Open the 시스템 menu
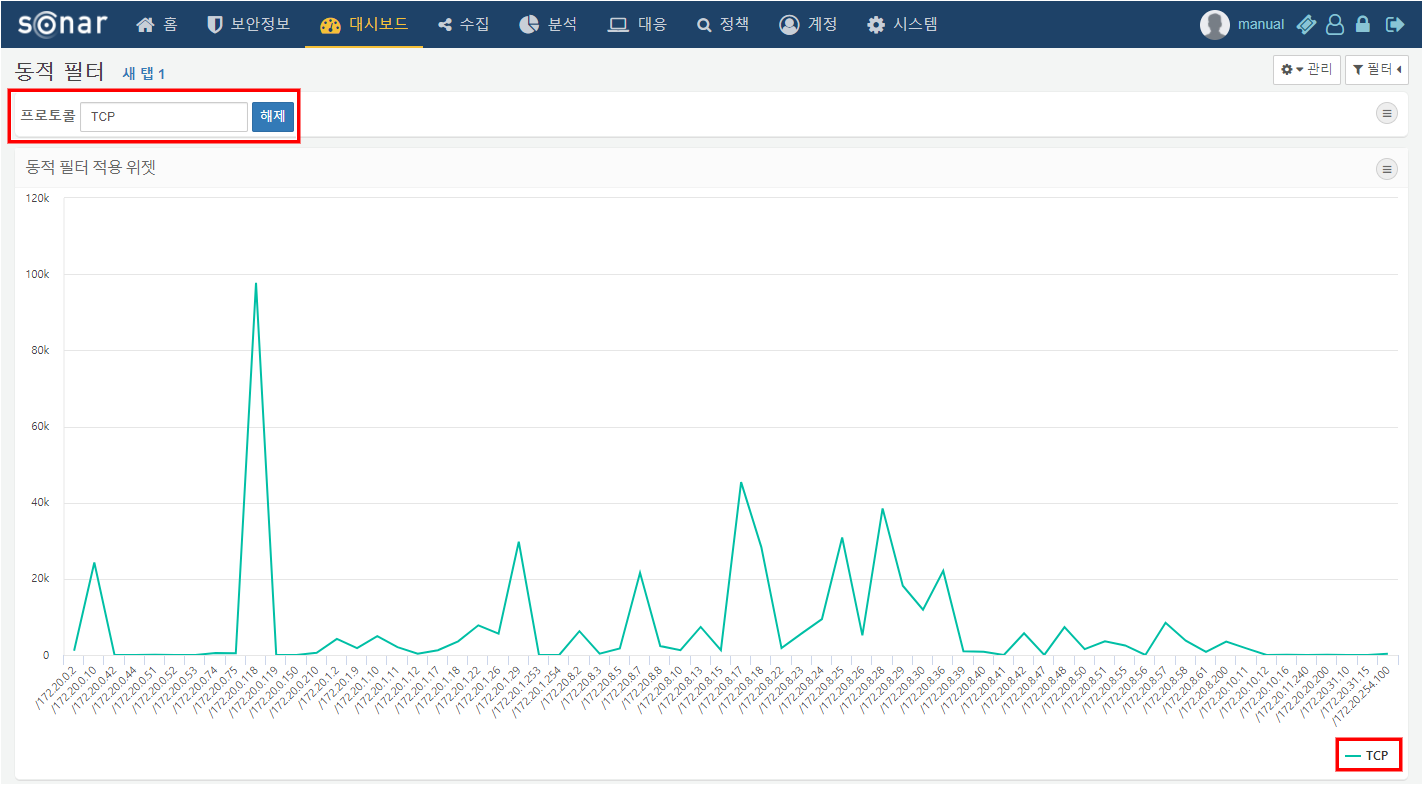The image size is (1423, 785). pyautogui.click(x=902, y=24)
